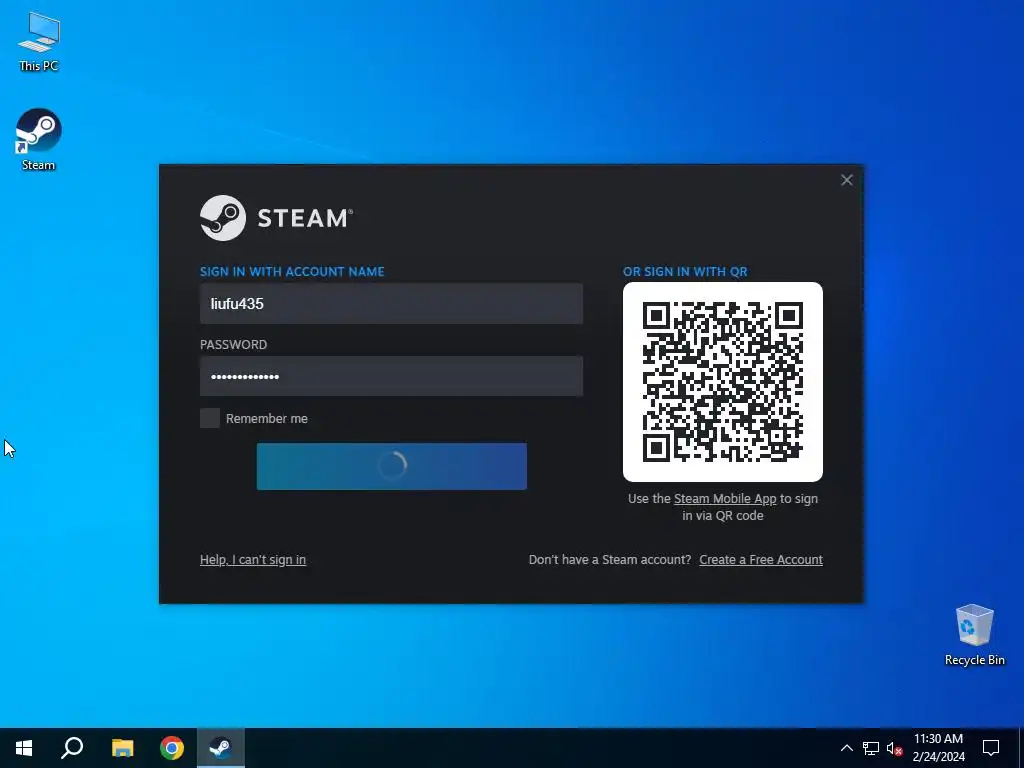The width and height of the screenshot is (1024, 768).
Task: Follow the Steam Mobile App link
Action: coord(725,499)
